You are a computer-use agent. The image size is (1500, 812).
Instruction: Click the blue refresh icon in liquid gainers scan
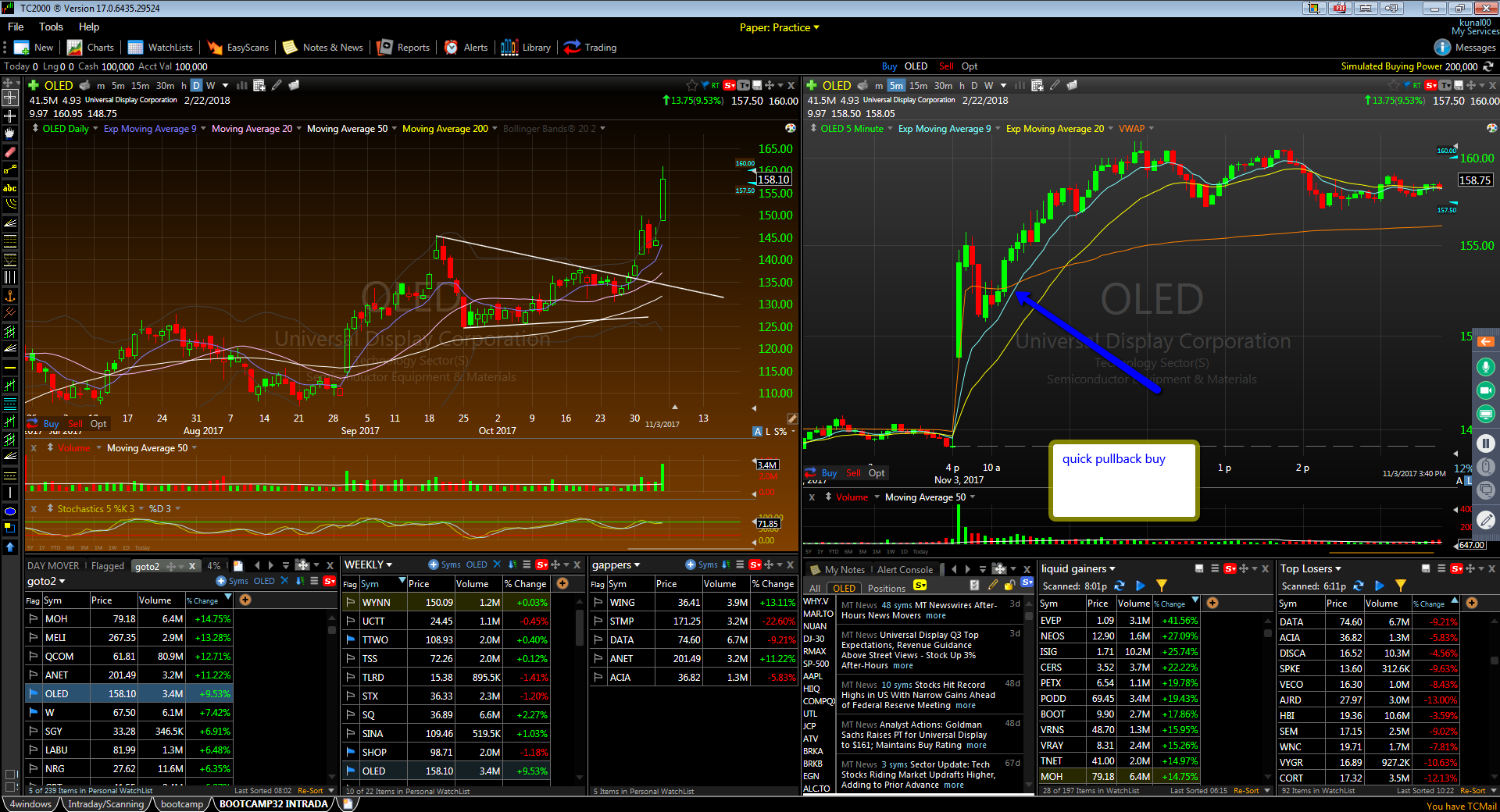[x=1120, y=586]
